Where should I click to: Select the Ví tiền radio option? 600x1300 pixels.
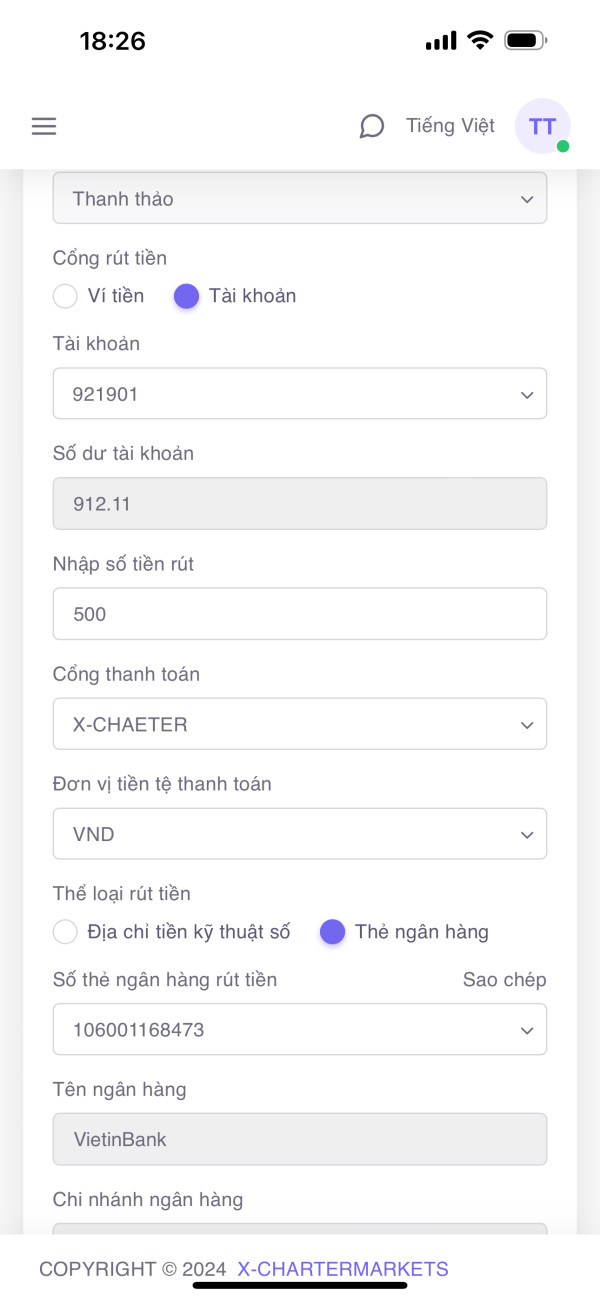pos(65,296)
